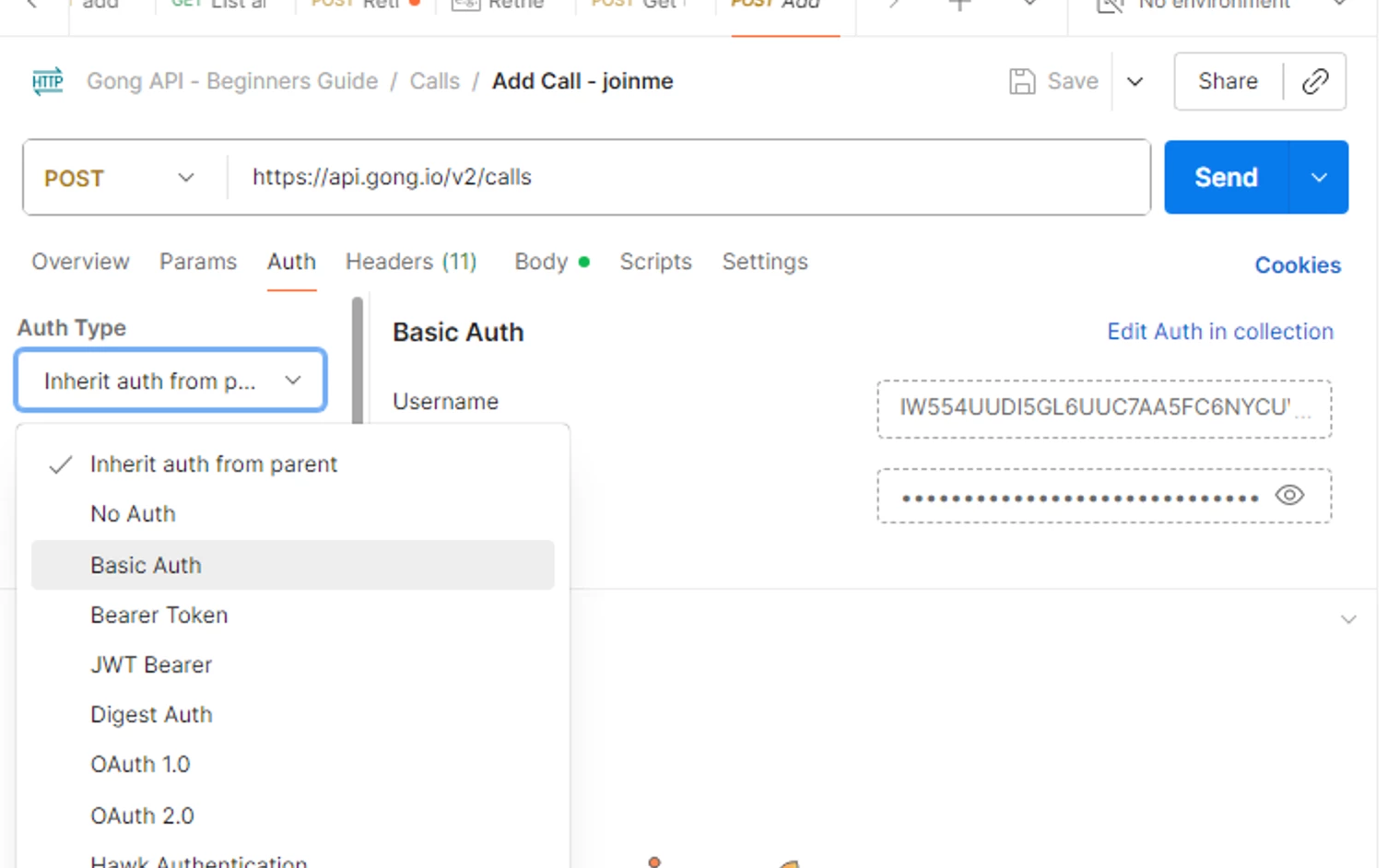
Task: Open Gong API - Beginners Guide breadcrumb
Action: 232,81
